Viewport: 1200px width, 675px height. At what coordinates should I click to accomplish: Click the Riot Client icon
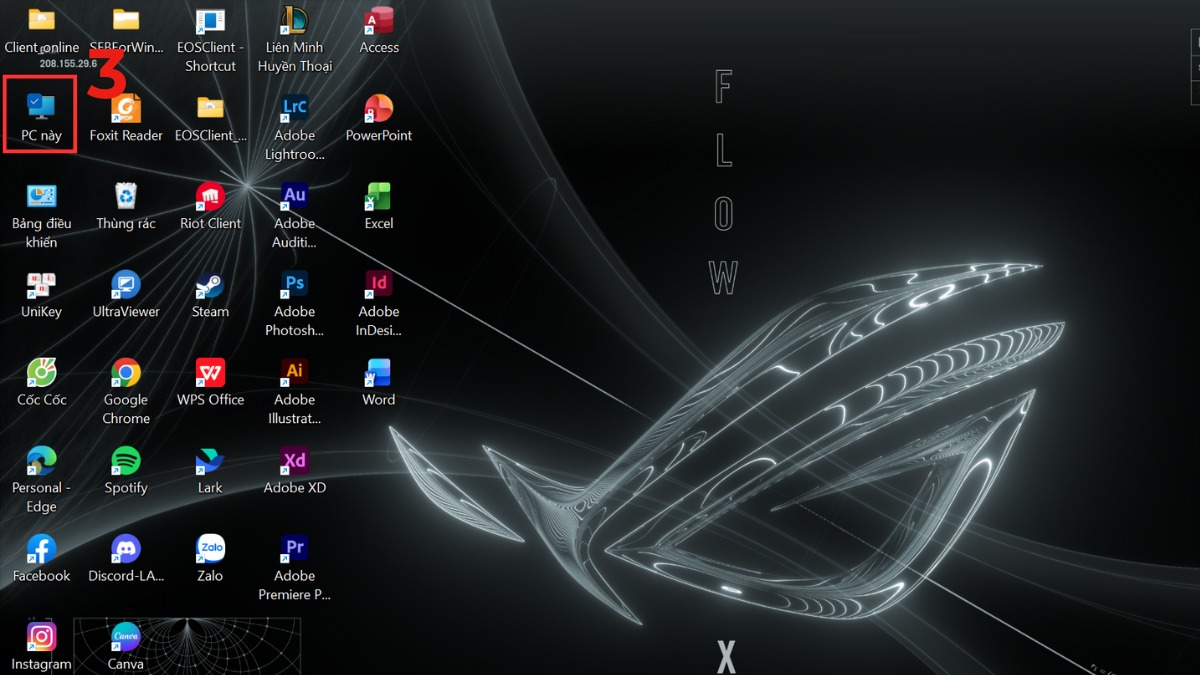tap(210, 196)
